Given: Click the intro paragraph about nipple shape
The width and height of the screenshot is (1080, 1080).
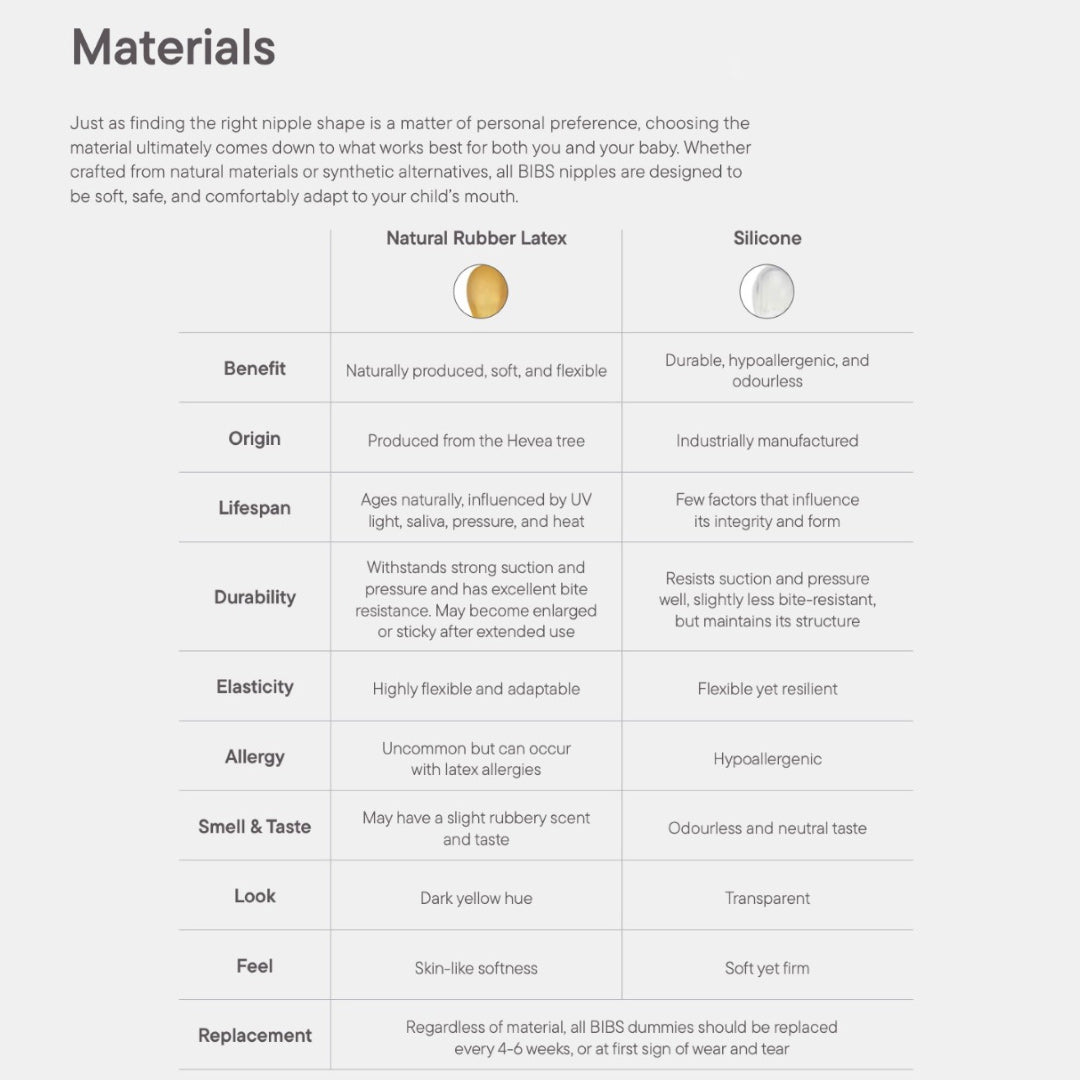Looking at the screenshot, I should [410, 160].
